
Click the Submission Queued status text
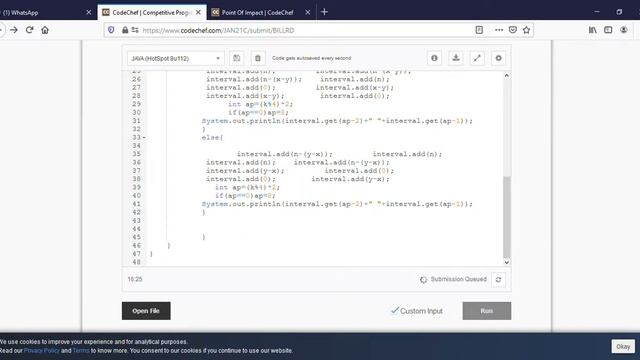click(x=458, y=279)
